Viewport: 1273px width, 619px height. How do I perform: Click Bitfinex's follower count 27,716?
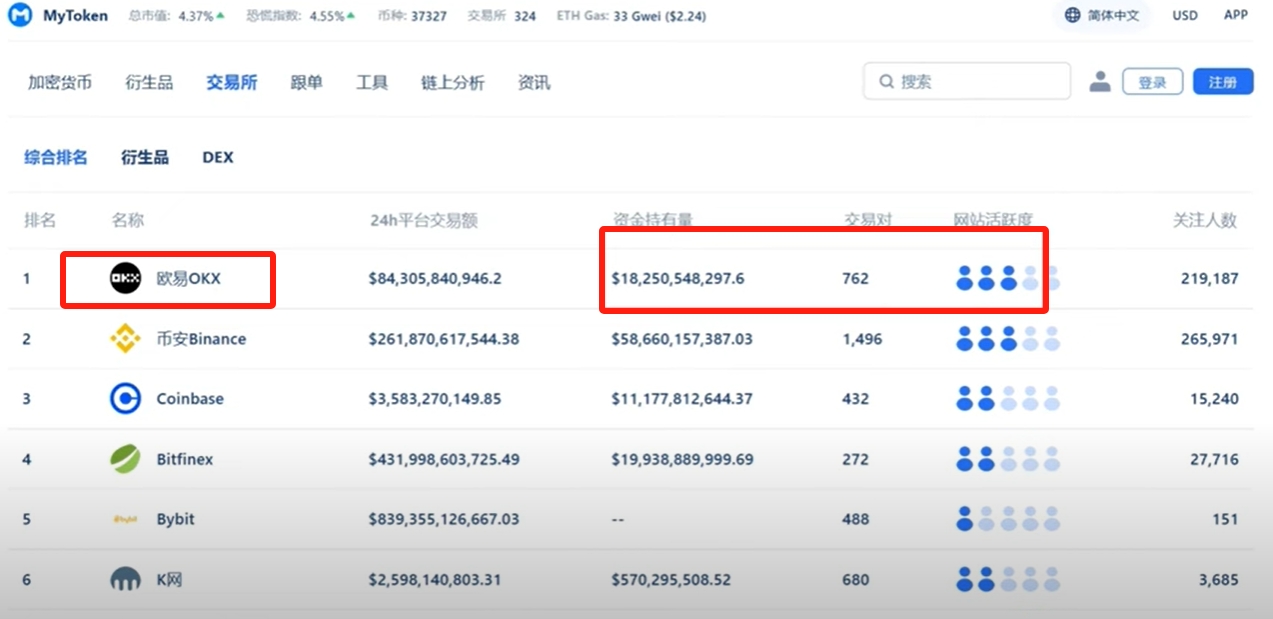pos(1213,459)
